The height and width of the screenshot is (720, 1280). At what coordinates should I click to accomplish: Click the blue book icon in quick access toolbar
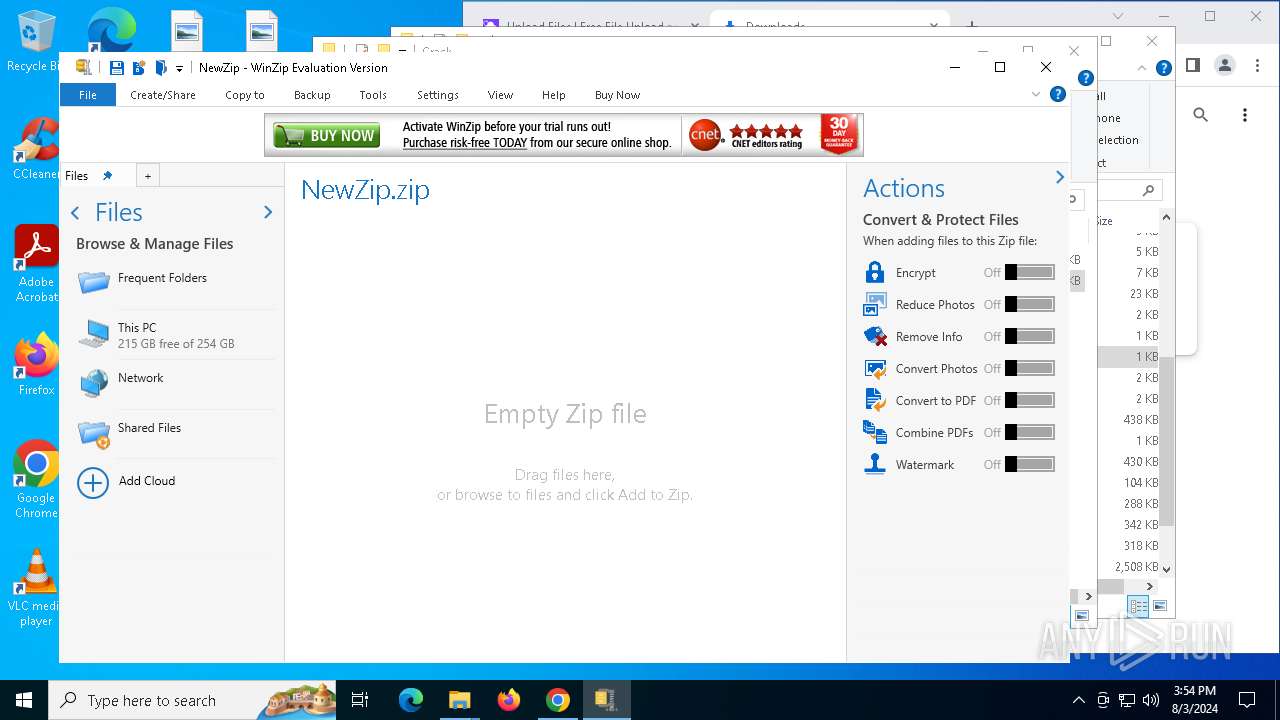[160, 68]
